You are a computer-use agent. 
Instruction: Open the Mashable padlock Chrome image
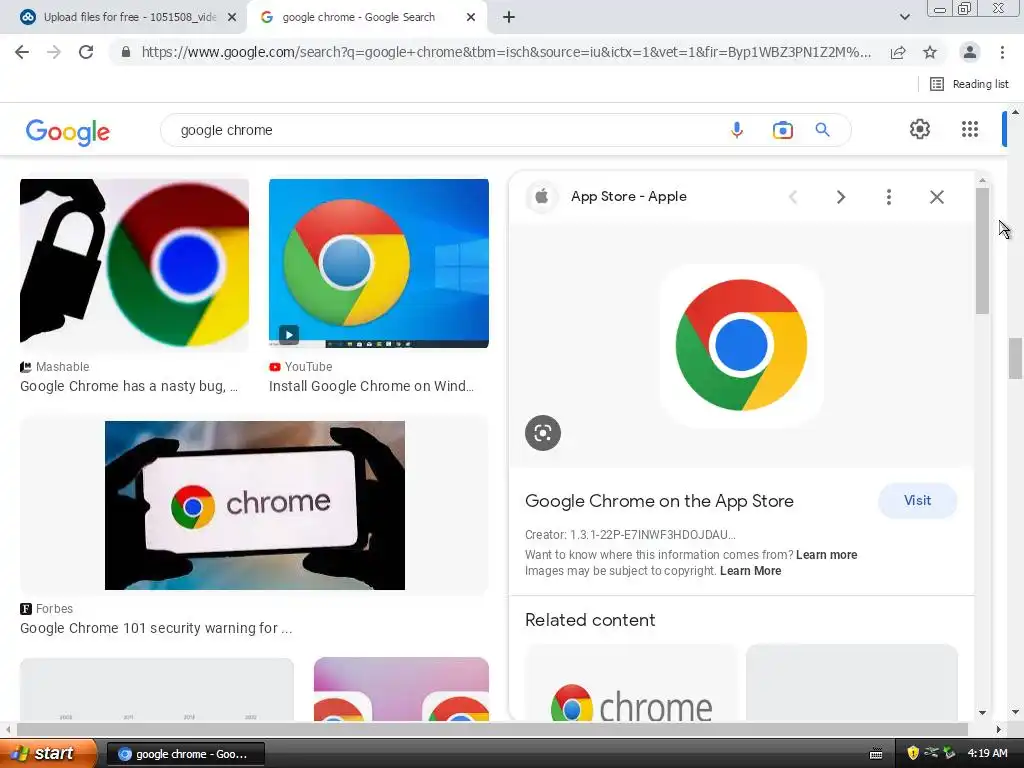[x=134, y=264]
